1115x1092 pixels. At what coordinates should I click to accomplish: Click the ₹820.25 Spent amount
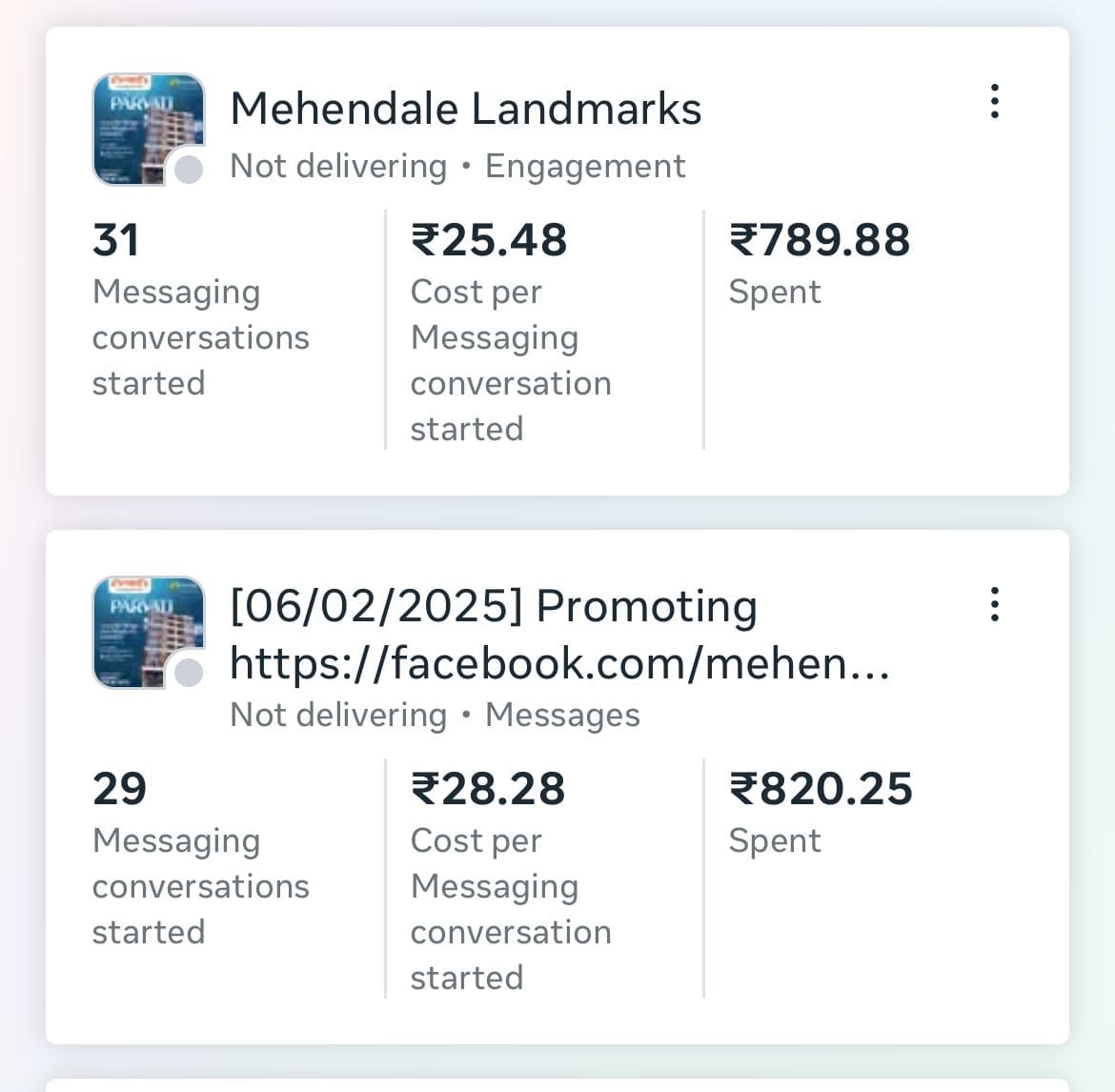(821, 789)
